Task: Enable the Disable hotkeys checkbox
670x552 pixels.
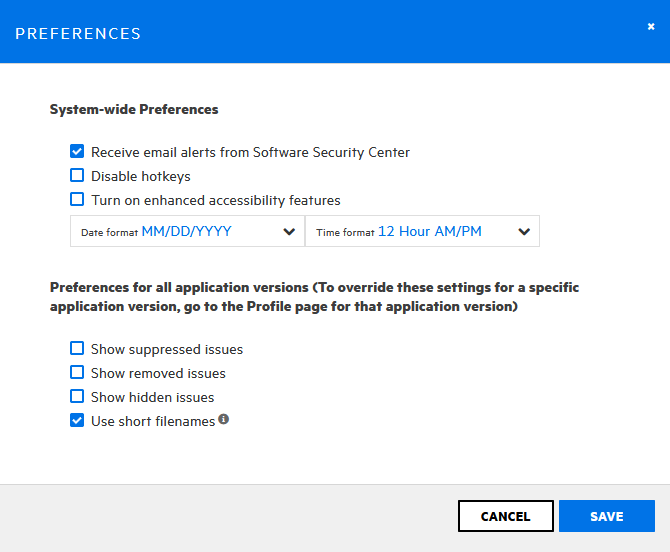Action: (x=77, y=176)
